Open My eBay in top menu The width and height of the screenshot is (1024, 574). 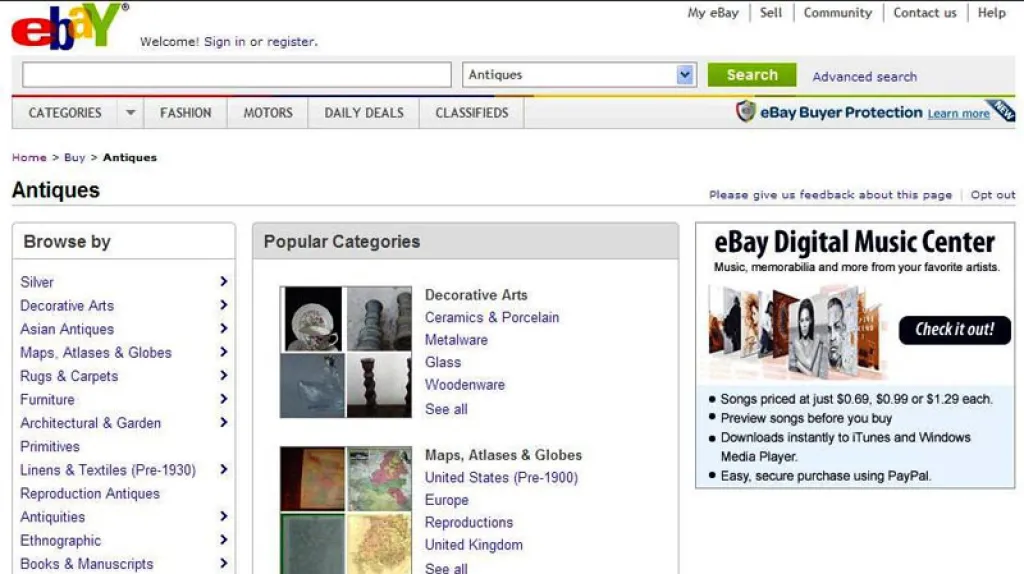point(712,12)
